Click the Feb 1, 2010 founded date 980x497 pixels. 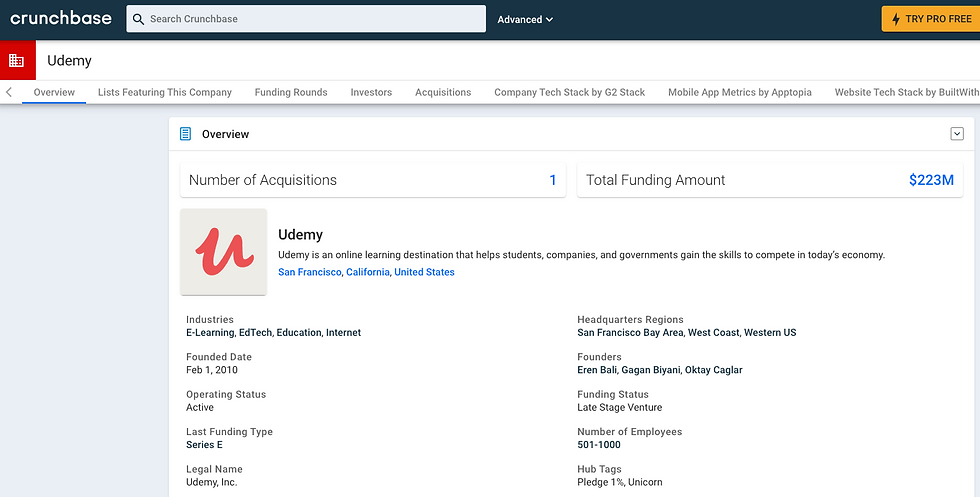point(212,370)
